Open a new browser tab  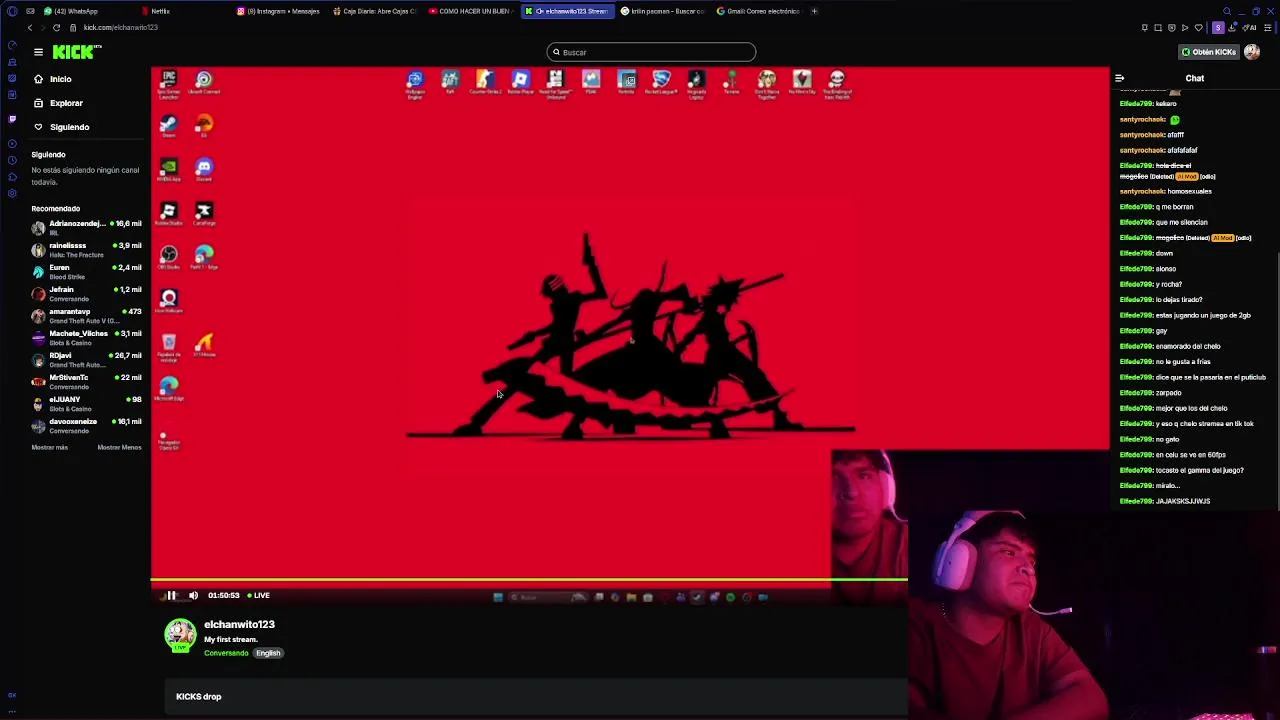814,11
